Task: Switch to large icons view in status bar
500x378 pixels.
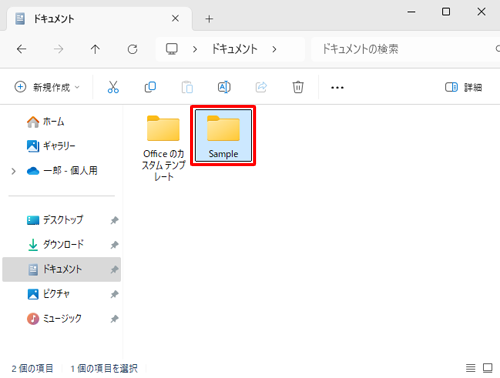Action: coord(488,368)
